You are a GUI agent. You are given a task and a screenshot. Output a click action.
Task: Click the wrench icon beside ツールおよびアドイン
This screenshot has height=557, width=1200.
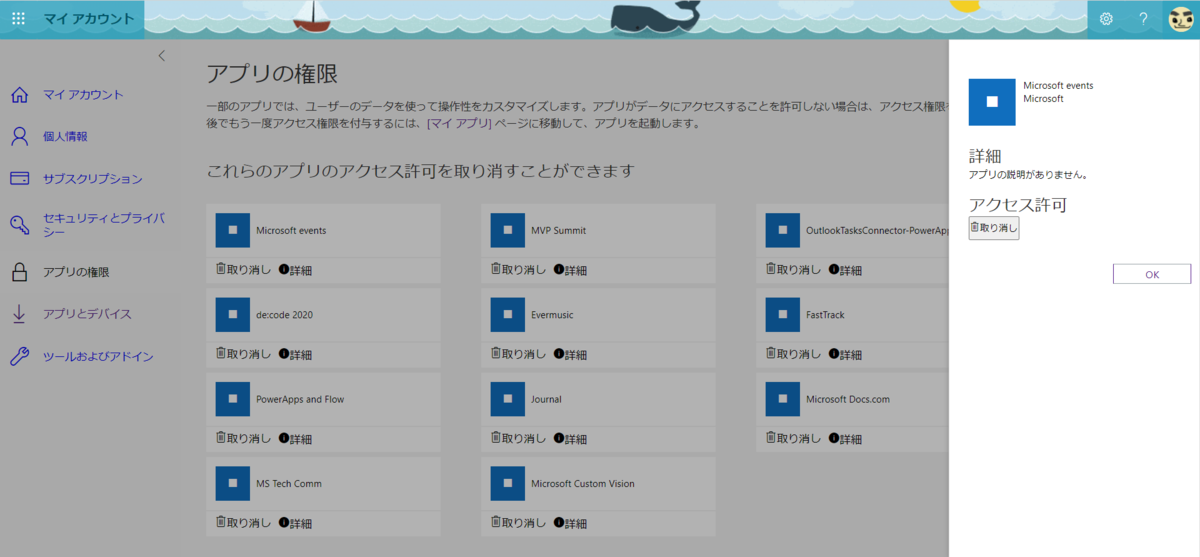[x=19, y=357]
